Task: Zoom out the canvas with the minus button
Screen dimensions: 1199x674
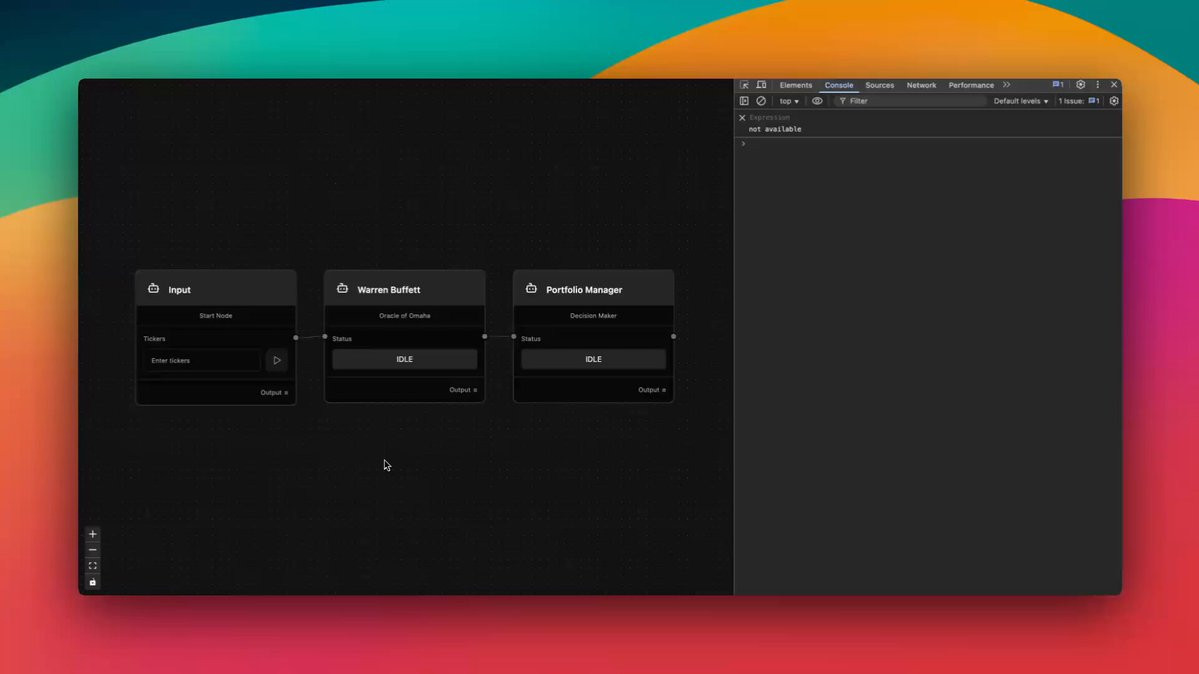Action: 93,550
